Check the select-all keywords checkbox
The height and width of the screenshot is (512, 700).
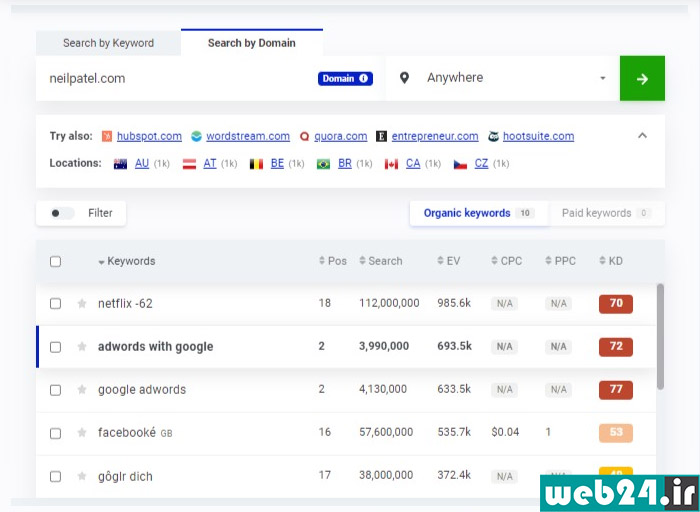coord(55,261)
